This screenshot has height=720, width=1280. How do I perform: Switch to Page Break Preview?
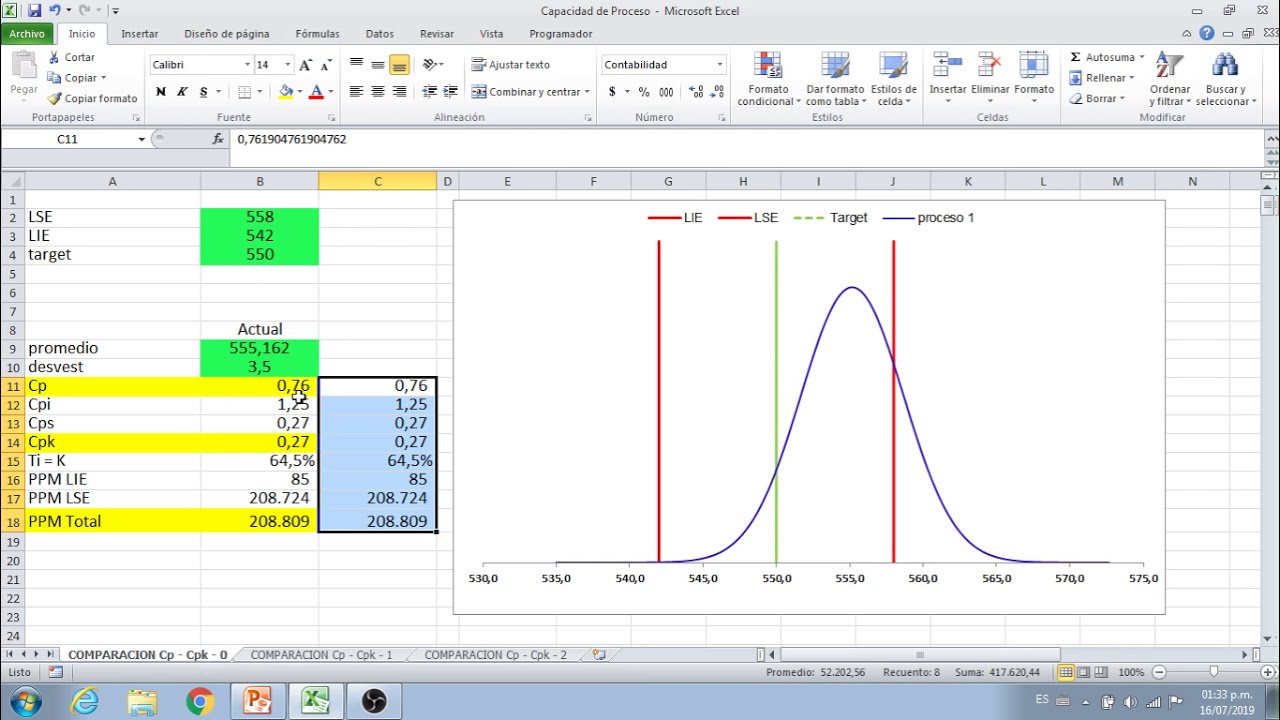point(1099,673)
